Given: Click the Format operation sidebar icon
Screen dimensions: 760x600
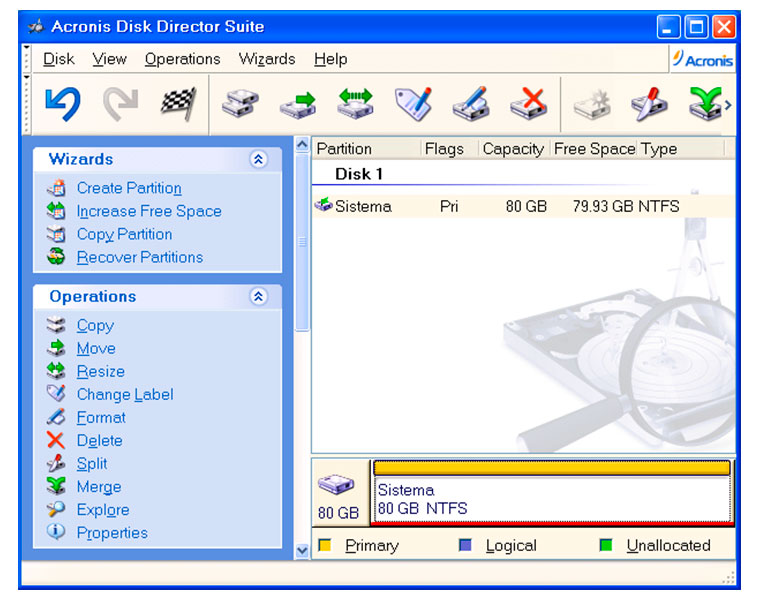Looking at the screenshot, I should point(56,417).
